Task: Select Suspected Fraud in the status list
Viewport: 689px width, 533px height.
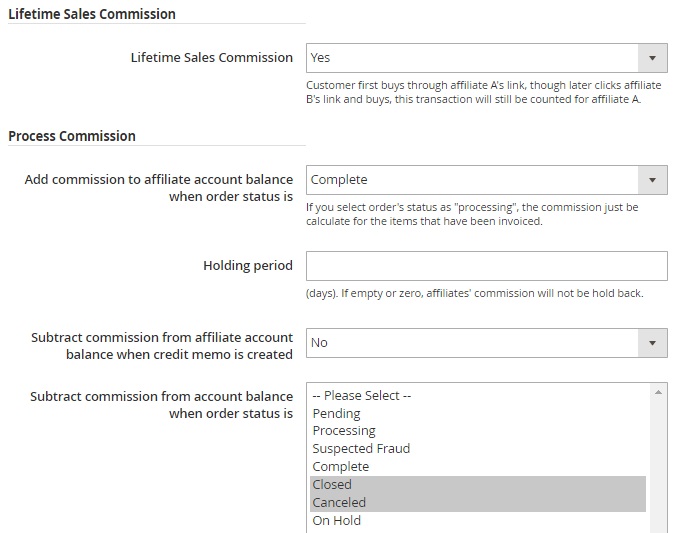Action: 361,449
